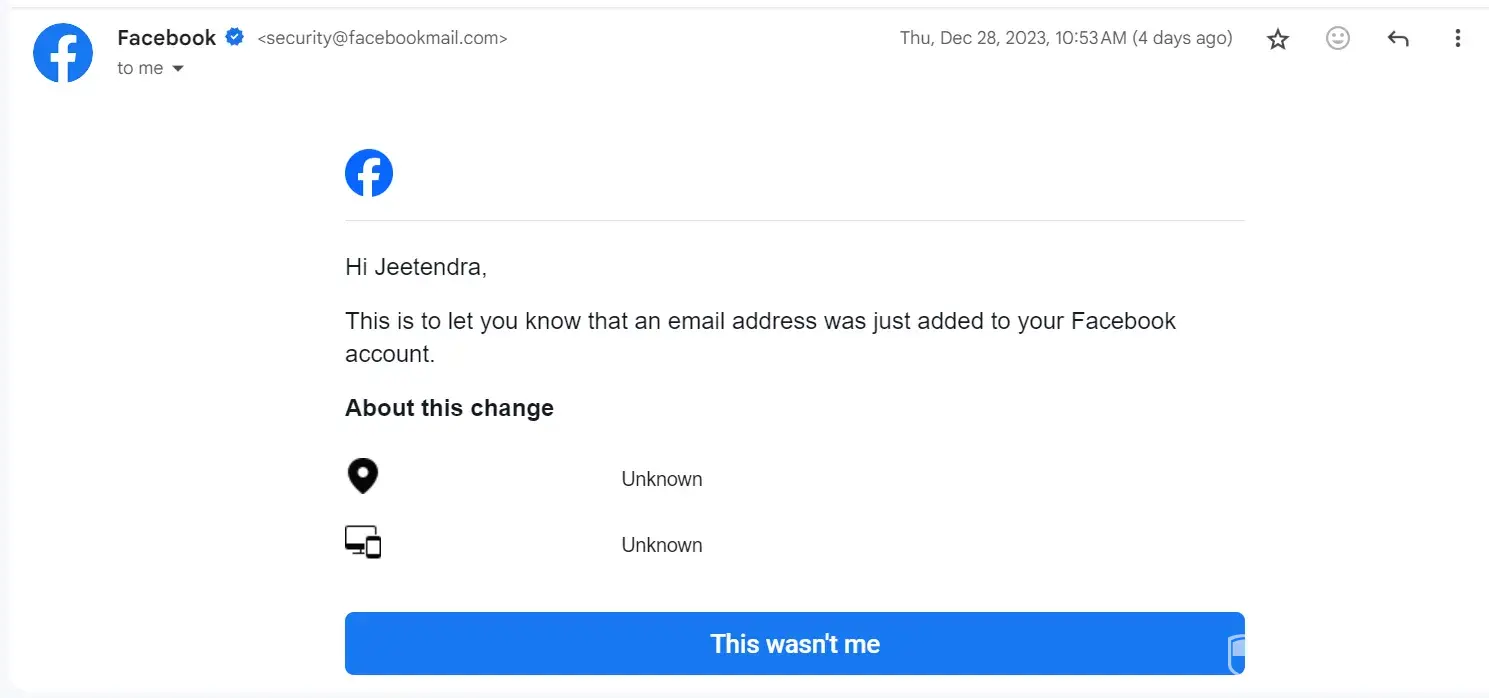Click the reply arrow icon
The image size is (1489, 698).
pyautogui.click(x=1398, y=39)
